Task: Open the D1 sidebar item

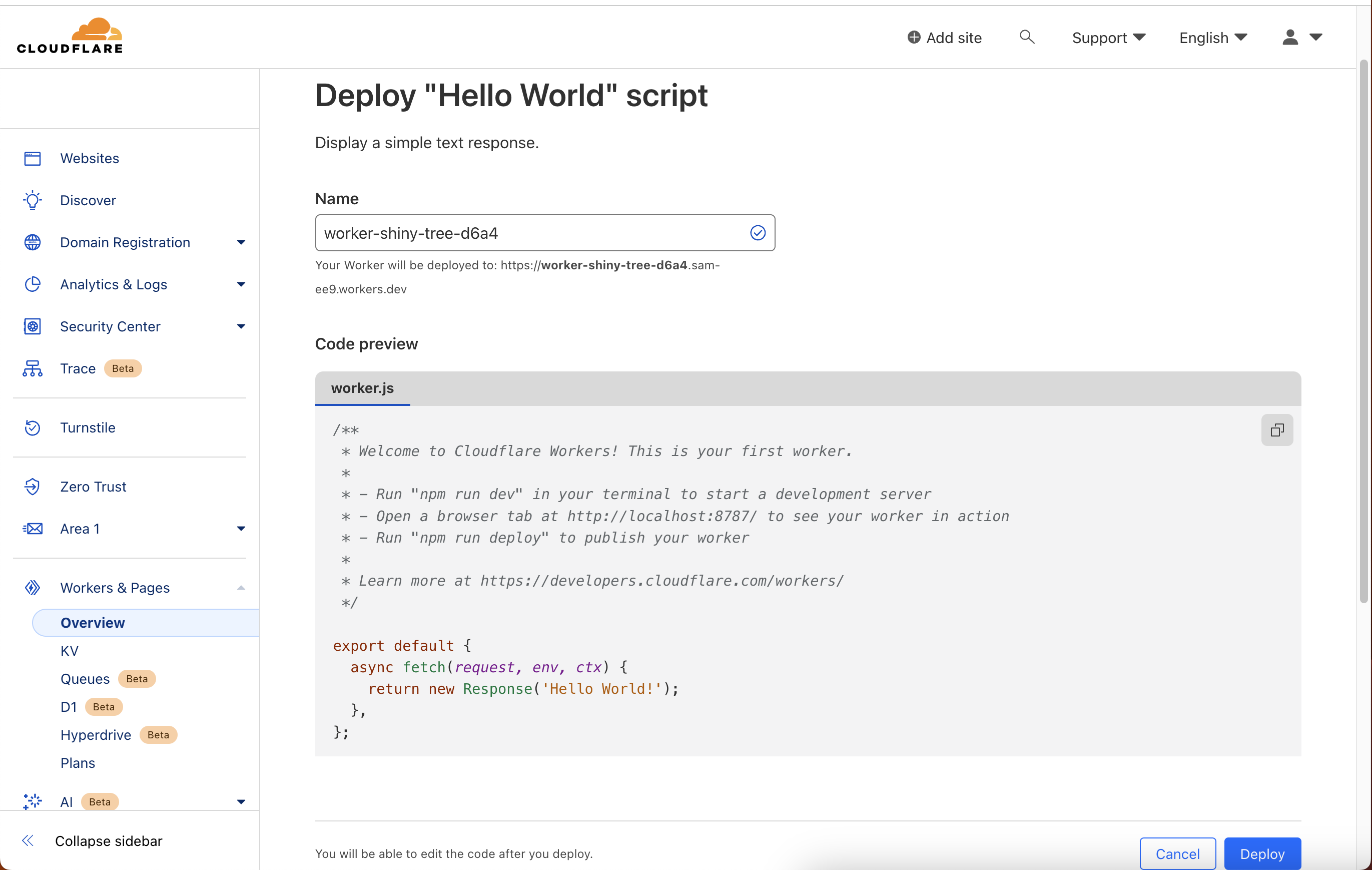Action: (x=69, y=707)
